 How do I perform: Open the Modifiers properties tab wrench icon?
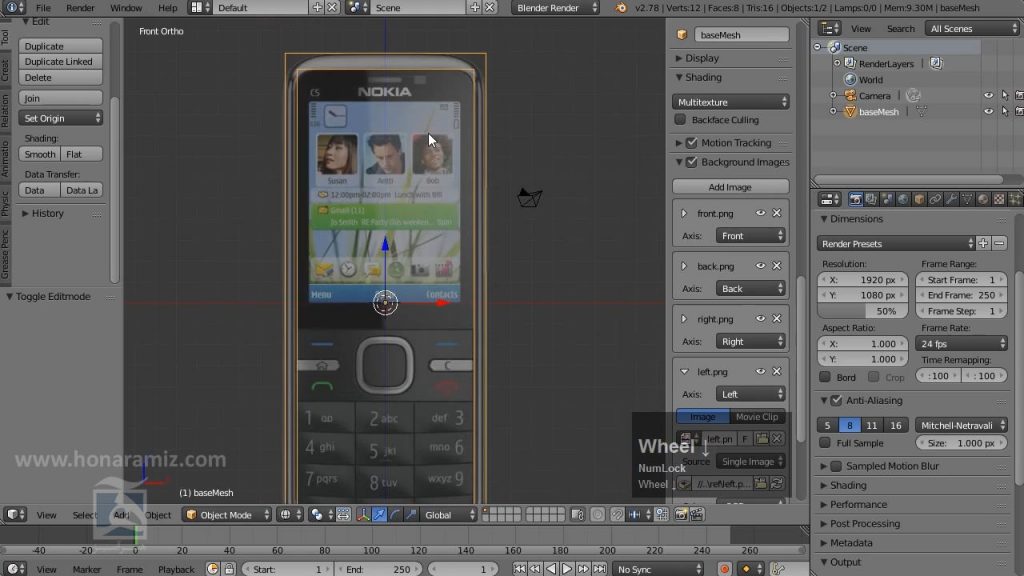pos(951,199)
